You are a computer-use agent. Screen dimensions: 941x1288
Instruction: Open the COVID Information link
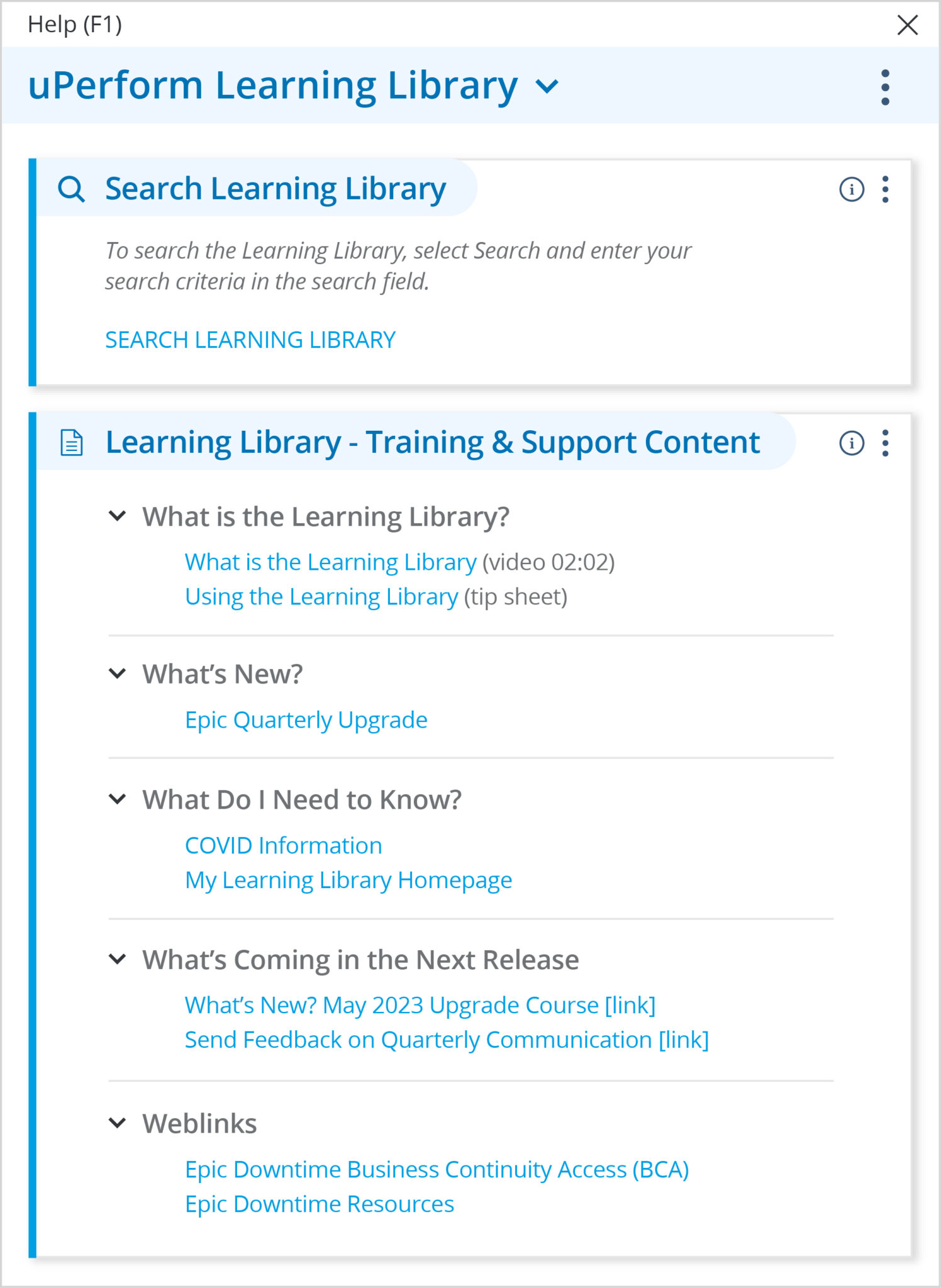tap(284, 846)
